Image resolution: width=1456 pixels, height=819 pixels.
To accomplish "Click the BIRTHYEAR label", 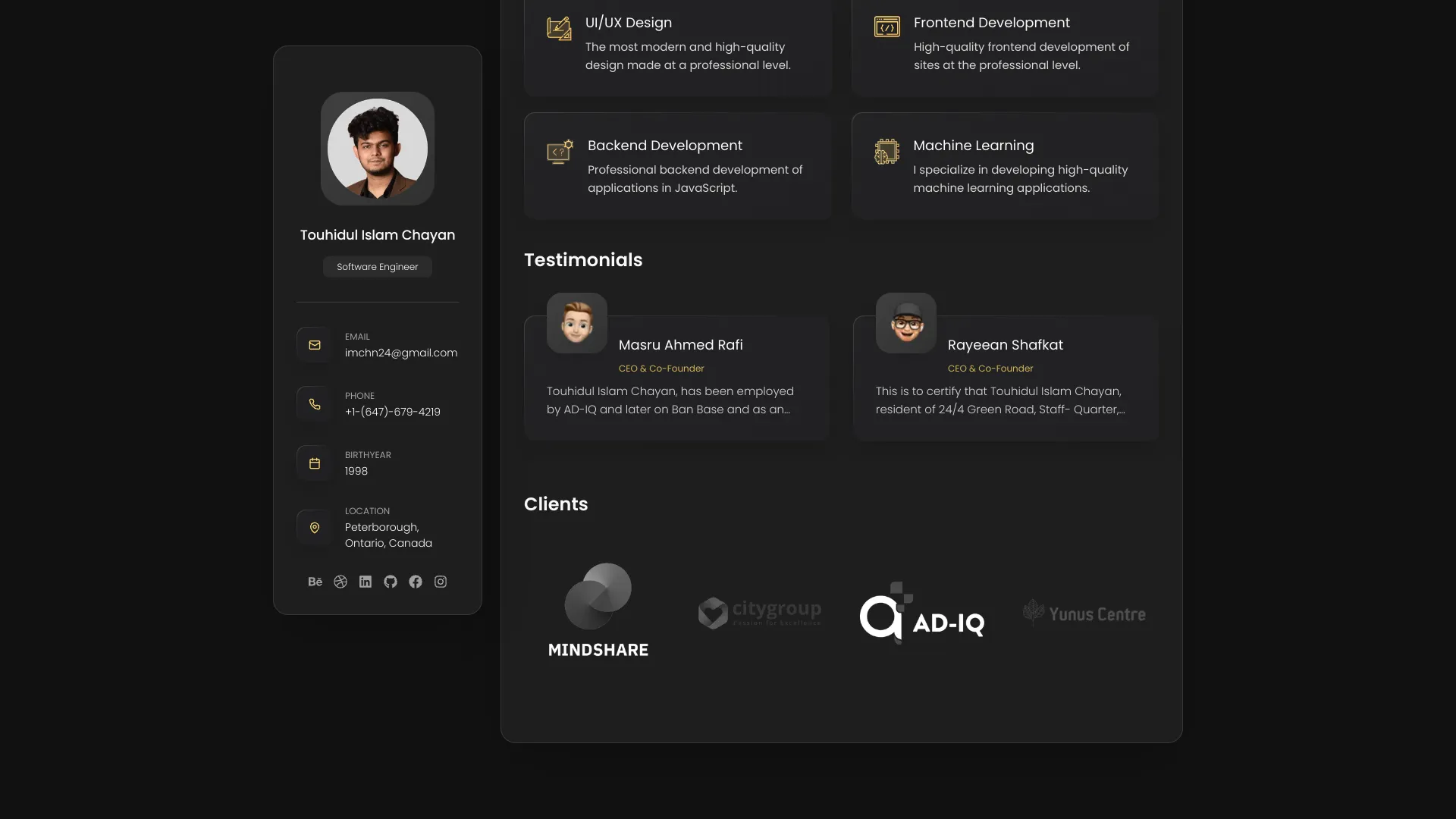I will coord(368,455).
